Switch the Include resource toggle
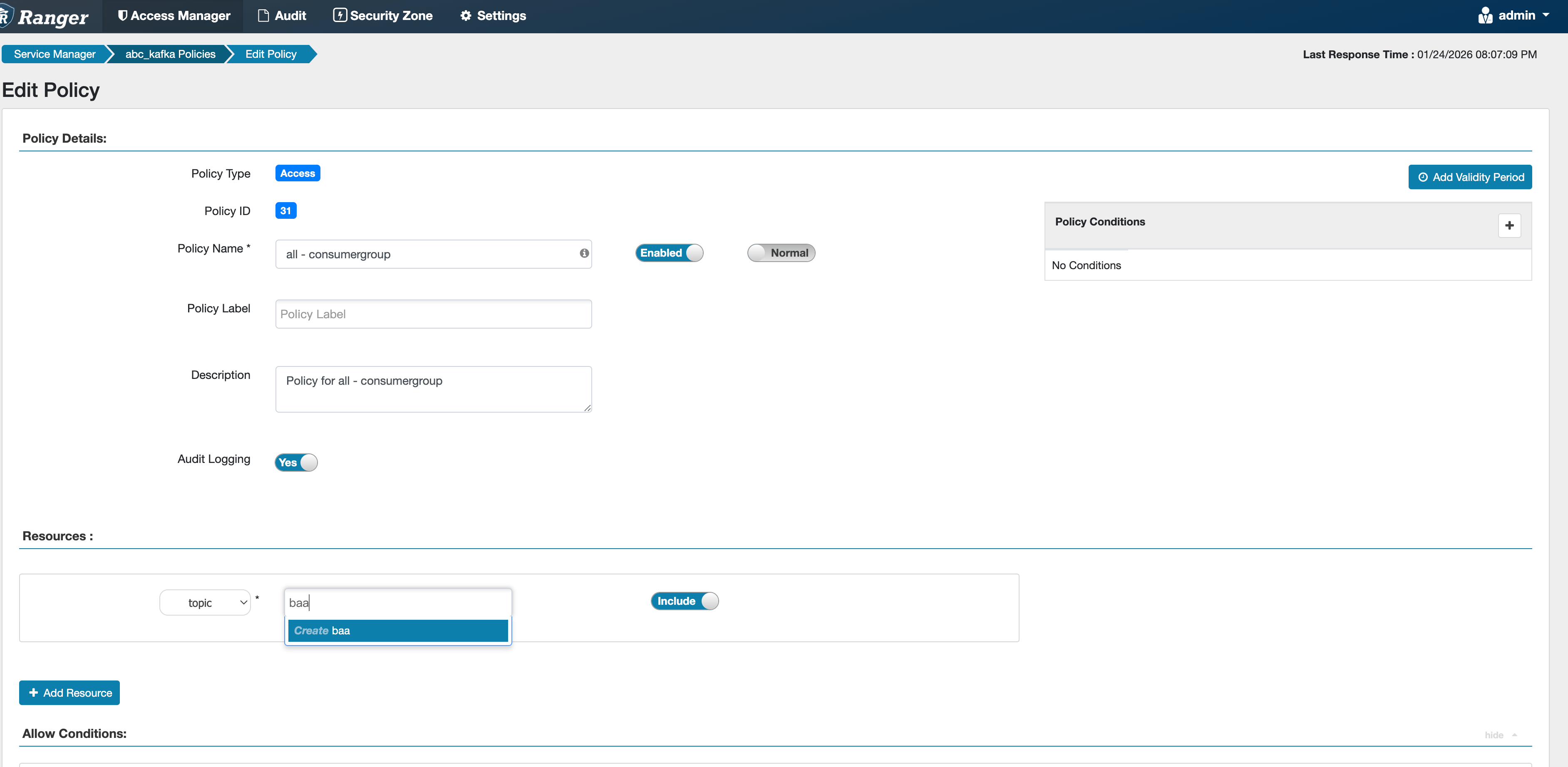Image resolution: width=1568 pixels, height=767 pixels. [x=684, y=601]
